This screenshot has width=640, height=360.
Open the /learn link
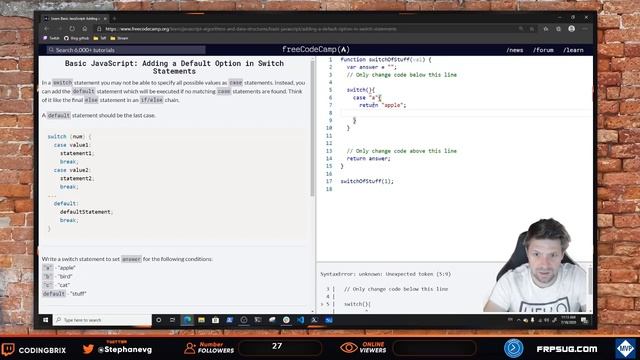pyautogui.click(x=573, y=50)
